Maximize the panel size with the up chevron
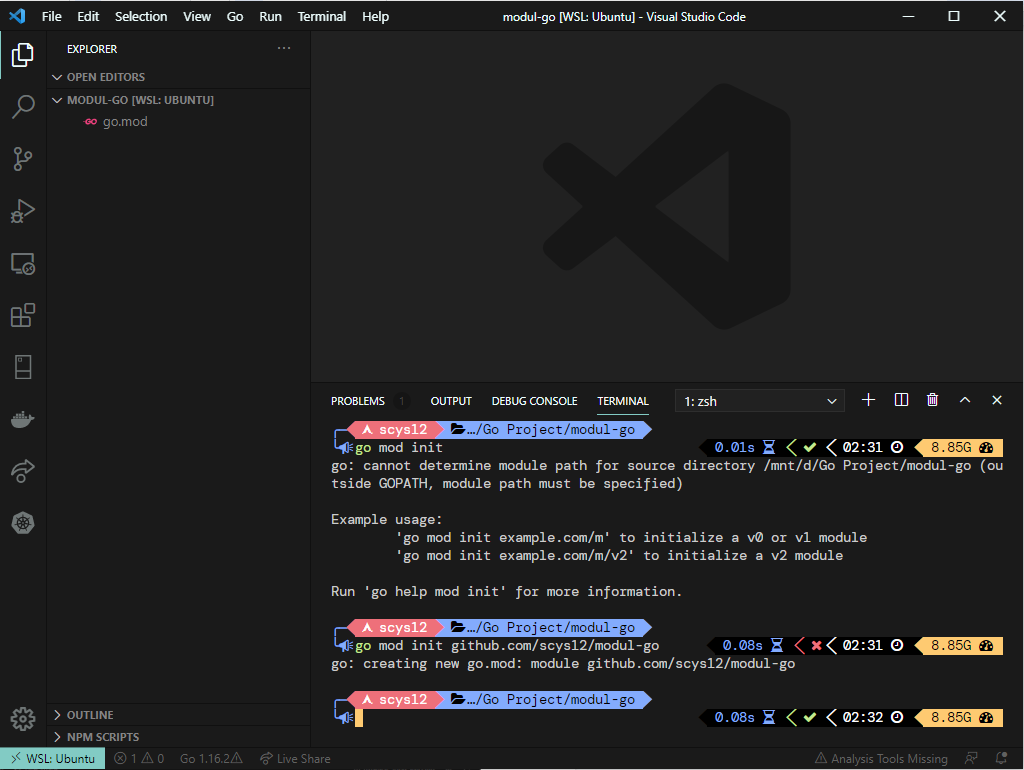The width and height of the screenshot is (1024, 770). 965,400
